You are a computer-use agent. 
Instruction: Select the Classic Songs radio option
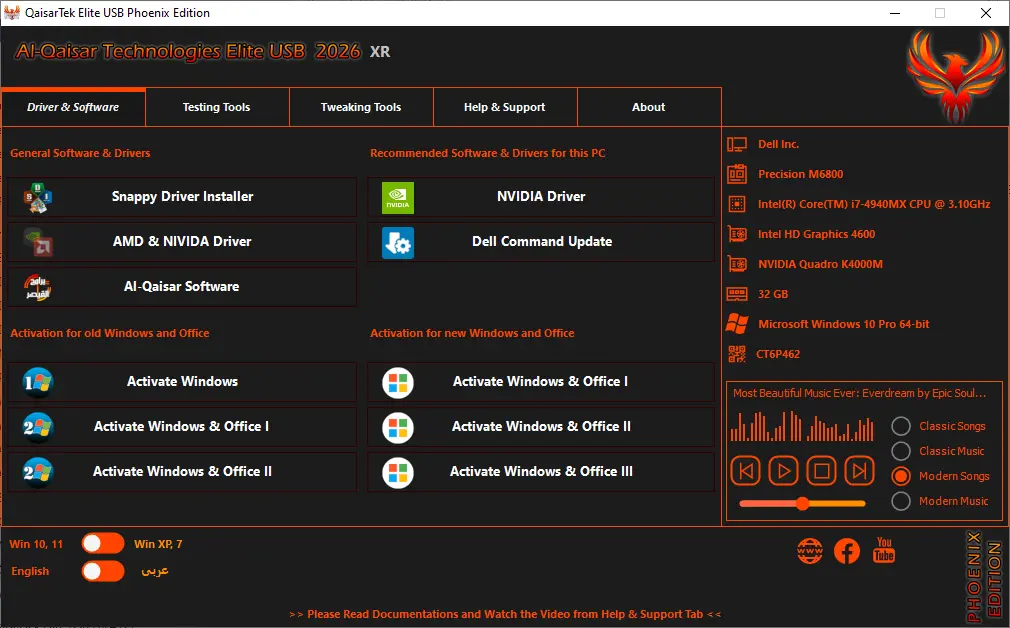[x=900, y=426]
